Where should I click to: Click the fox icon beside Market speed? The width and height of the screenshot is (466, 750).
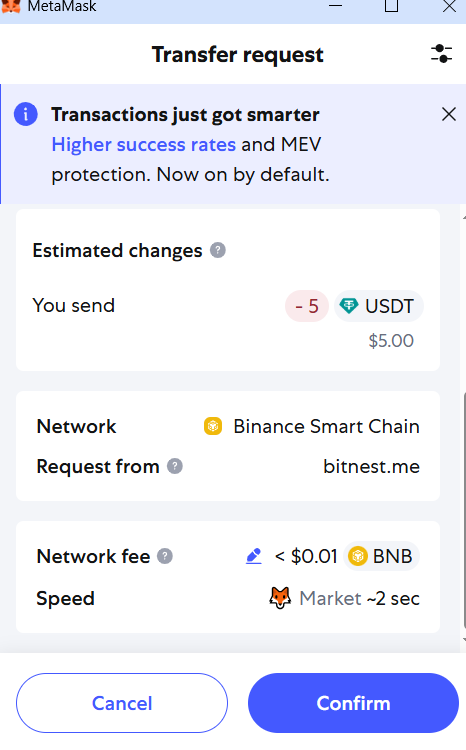(280, 598)
